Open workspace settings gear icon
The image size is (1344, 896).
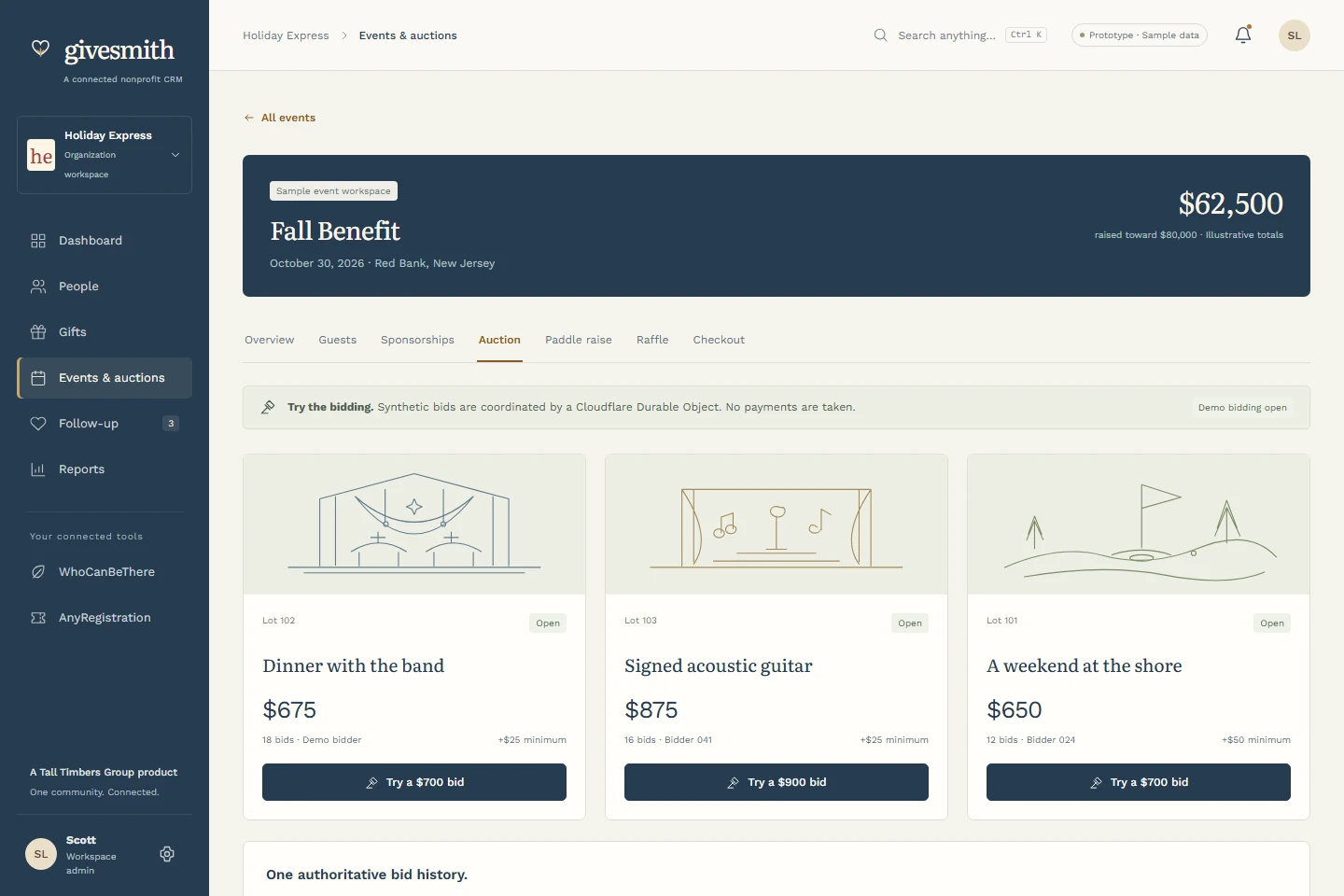click(x=167, y=854)
